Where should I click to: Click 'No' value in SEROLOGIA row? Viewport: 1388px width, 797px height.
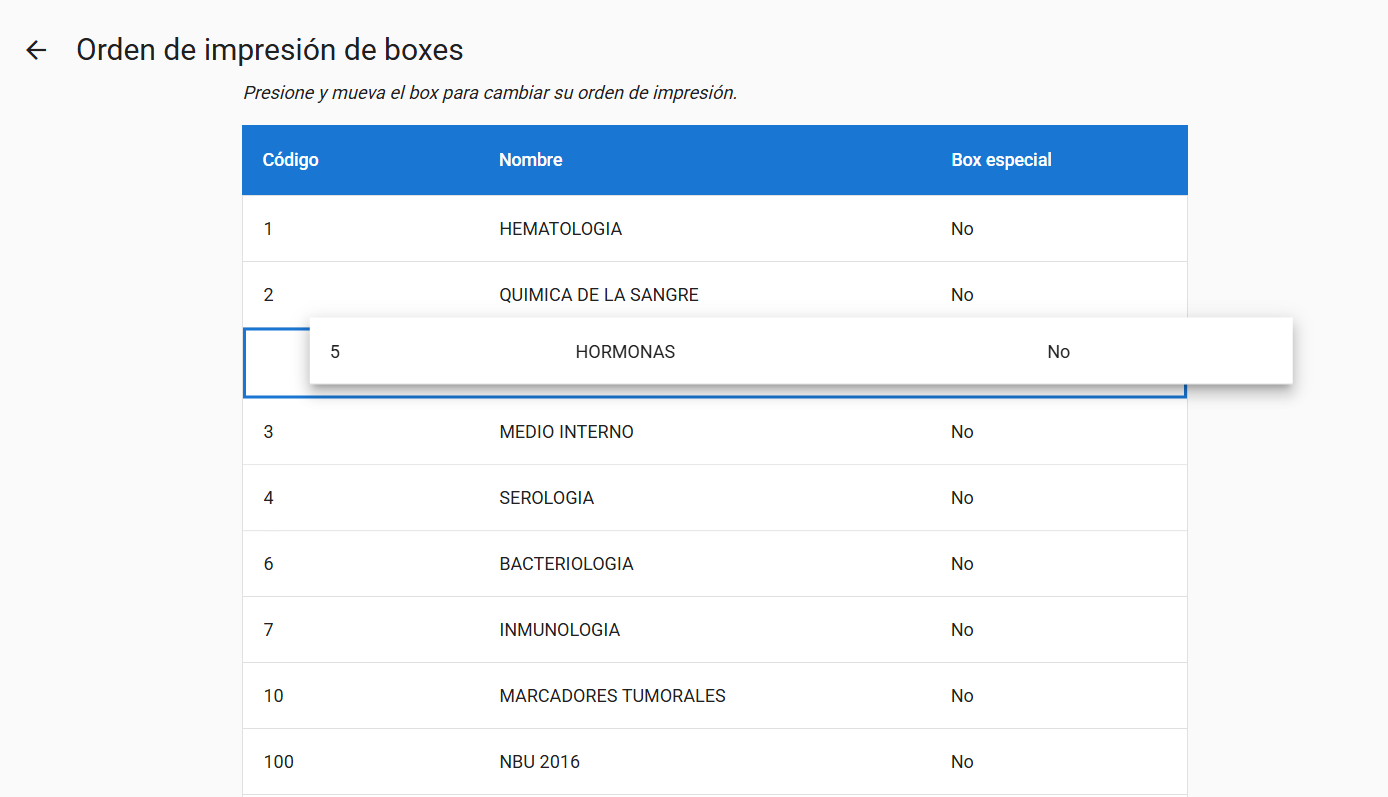click(962, 498)
